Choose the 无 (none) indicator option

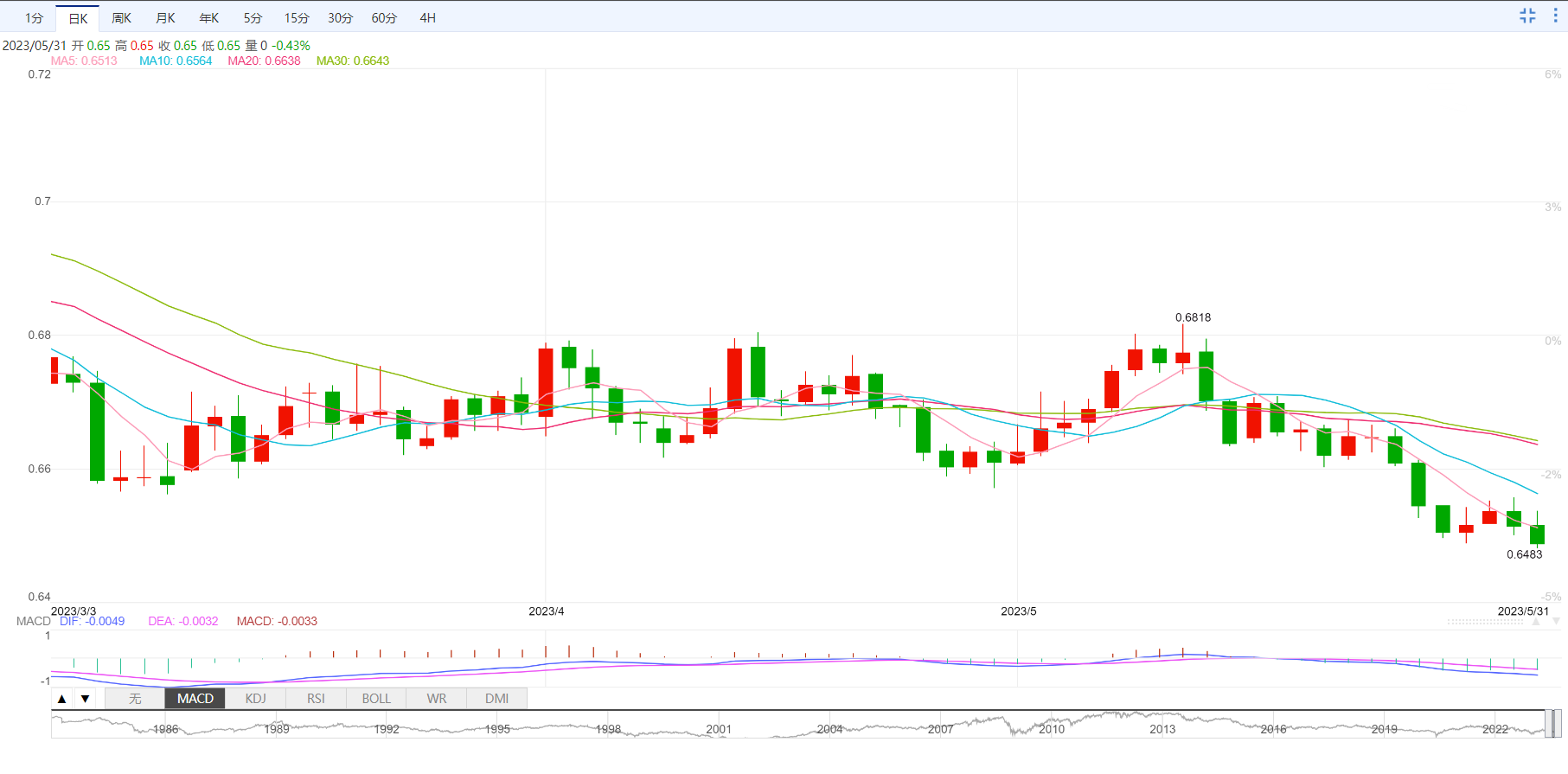135,699
